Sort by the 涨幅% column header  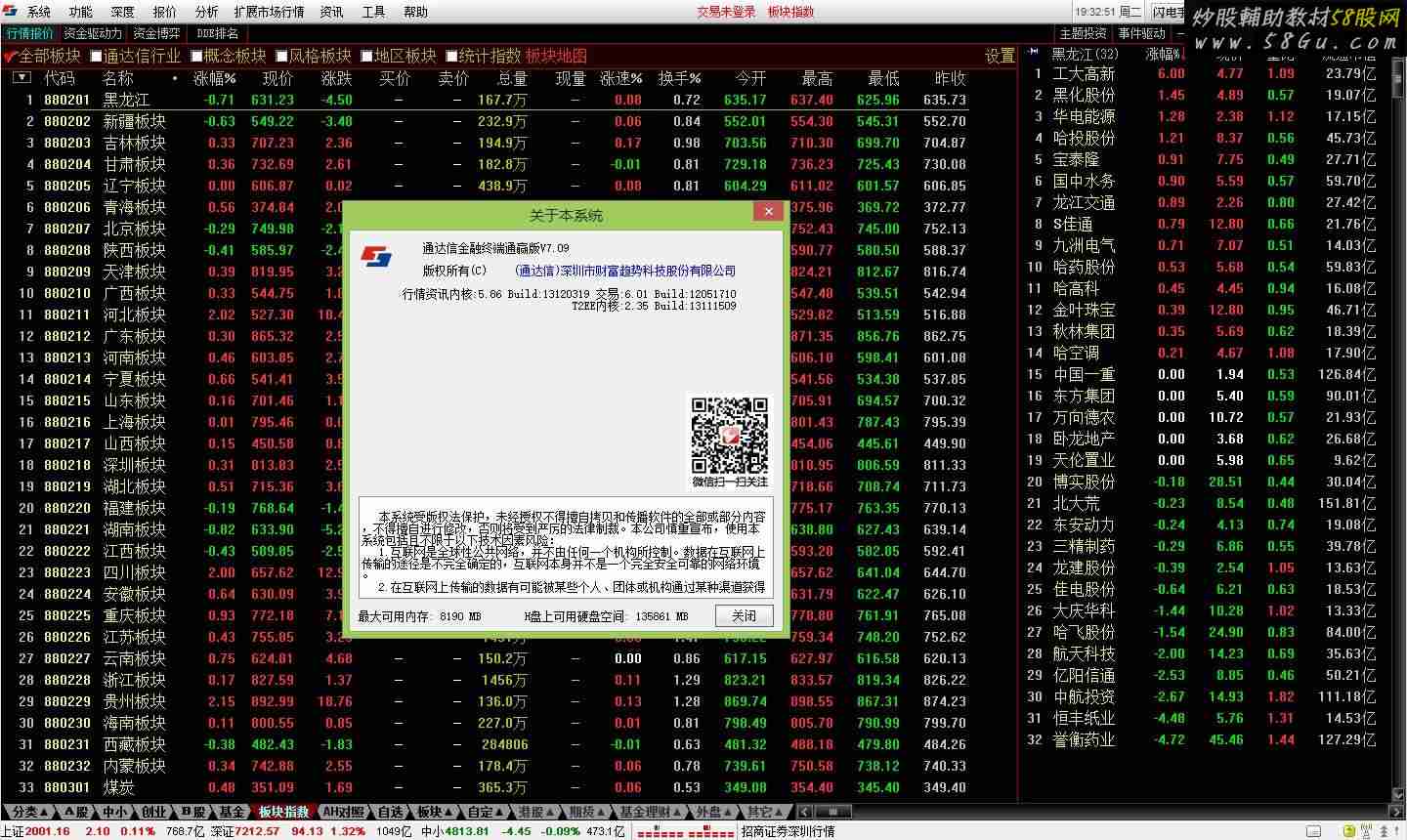pos(214,78)
